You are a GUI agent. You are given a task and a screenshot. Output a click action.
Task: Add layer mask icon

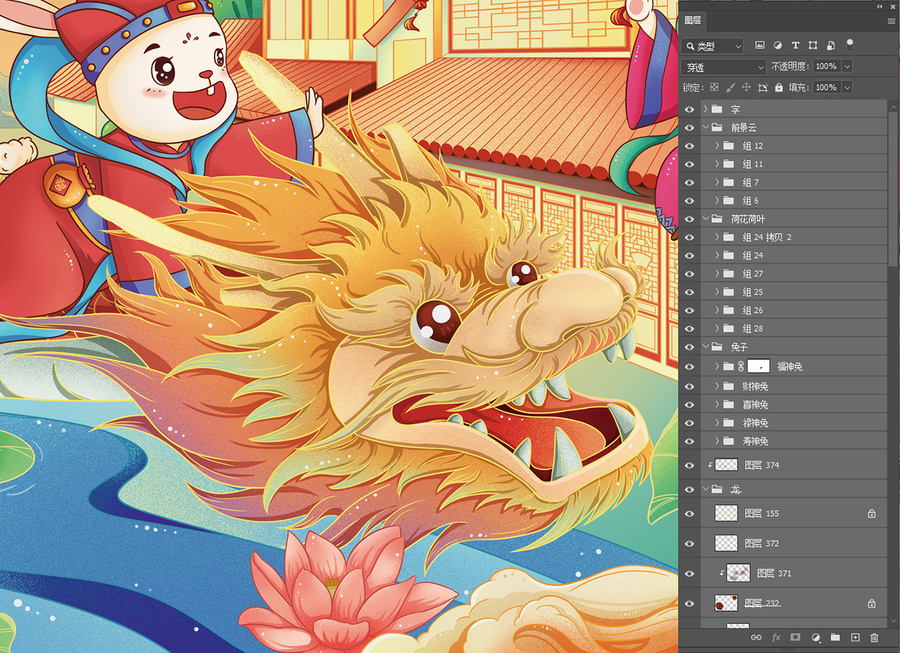click(x=796, y=638)
